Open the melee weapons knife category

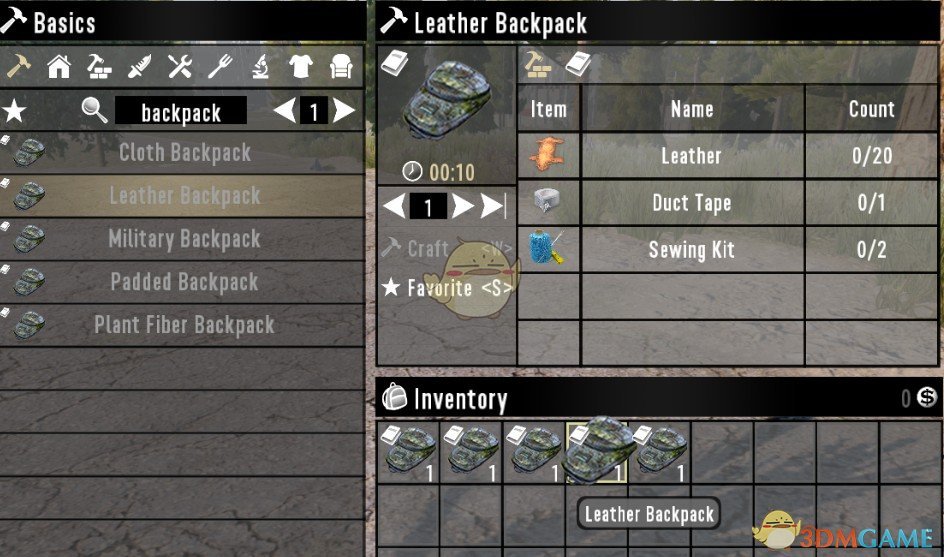point(140,66)
